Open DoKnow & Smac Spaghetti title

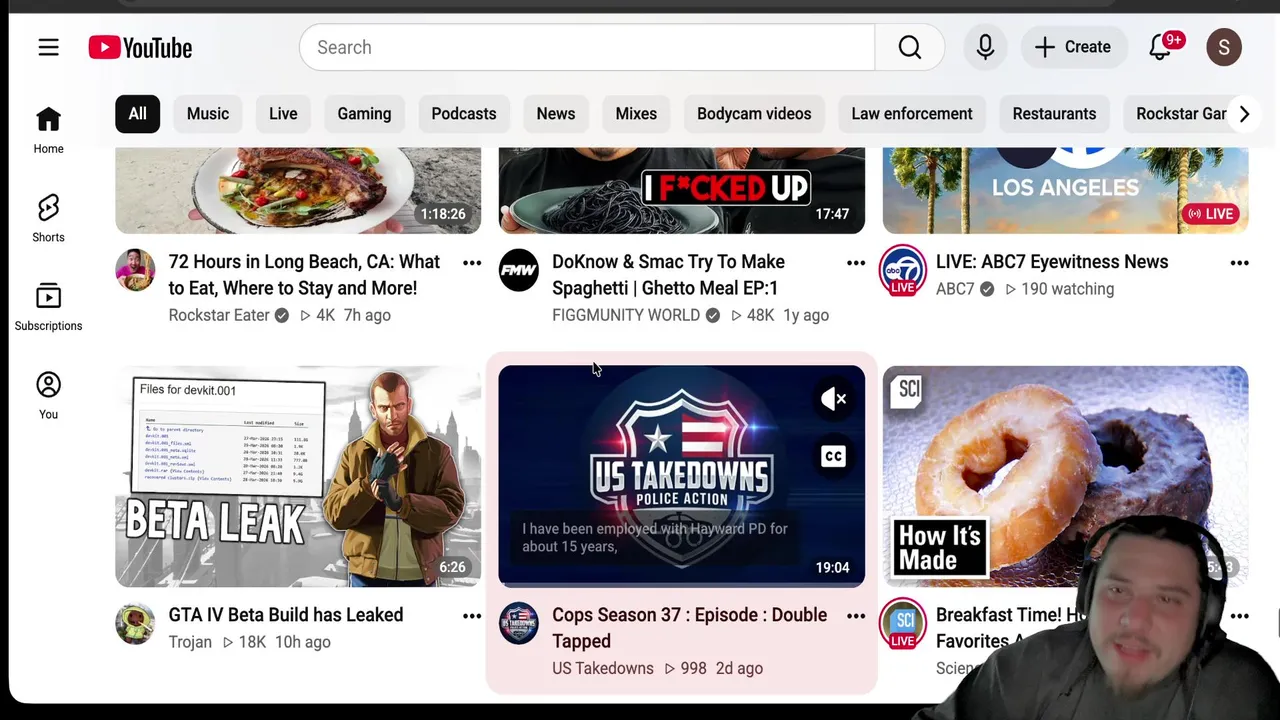[668, 275]
